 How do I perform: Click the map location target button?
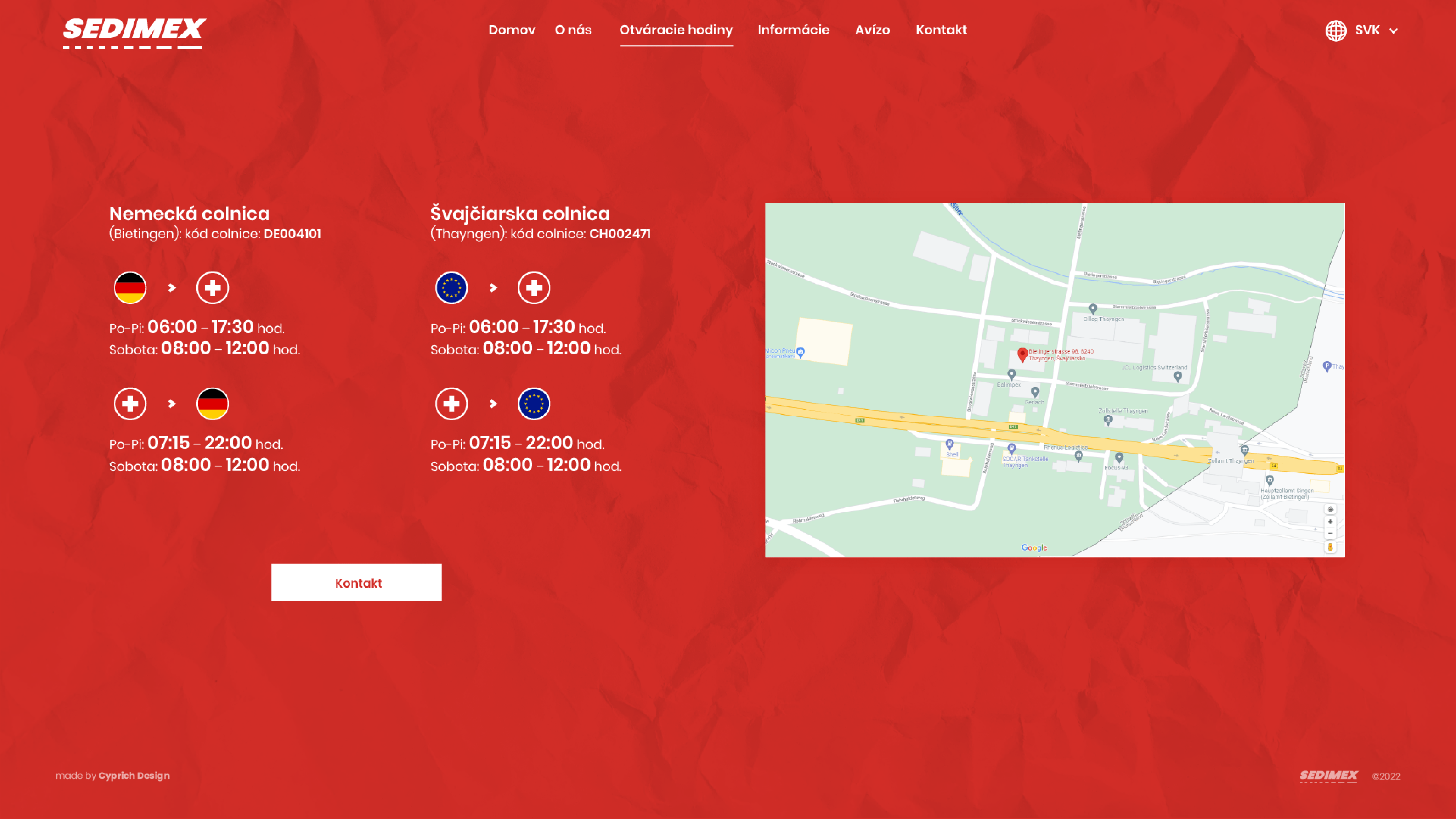pos(1330,509)
